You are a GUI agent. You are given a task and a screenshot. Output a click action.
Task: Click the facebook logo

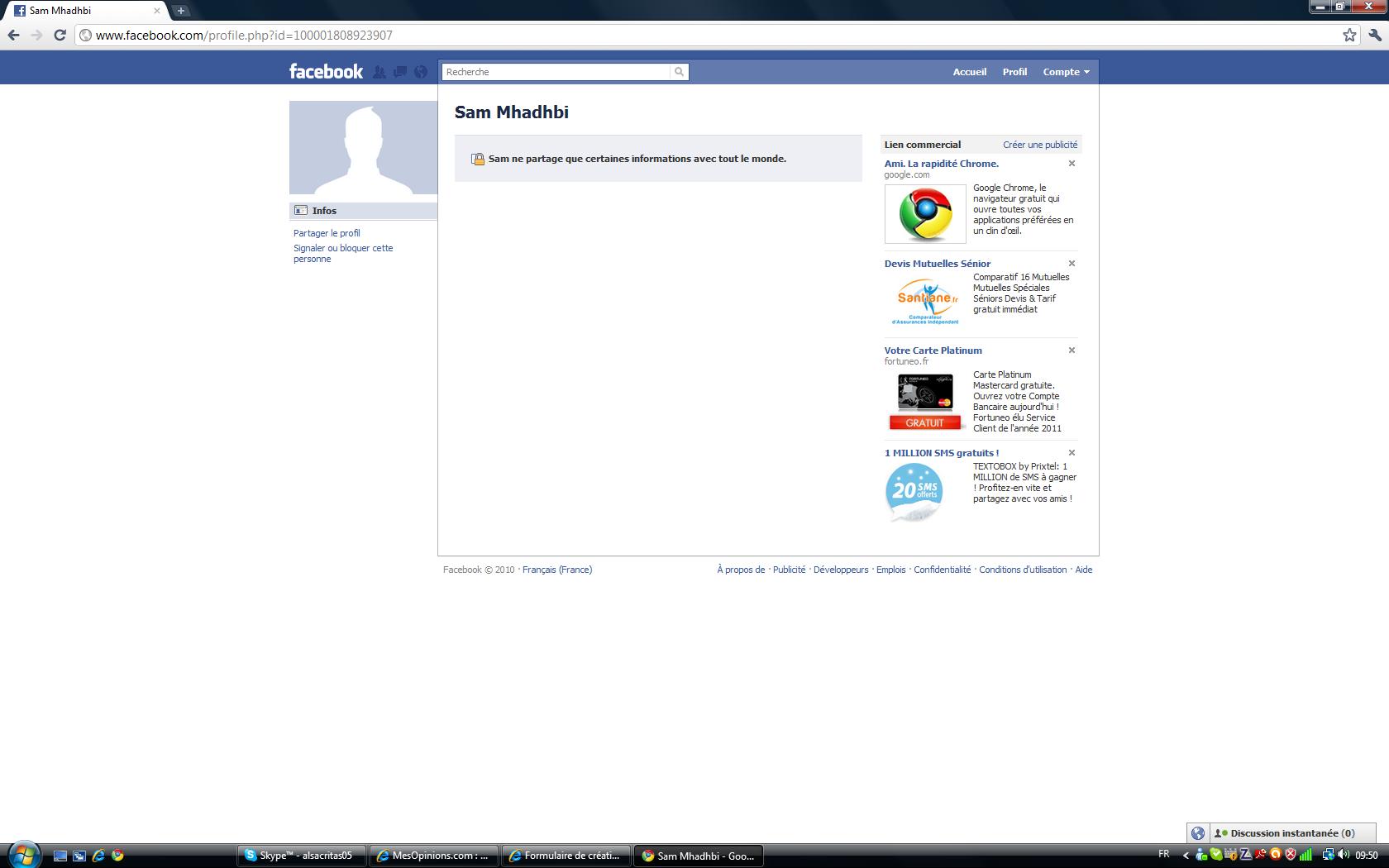pyautogui.click(x=325, y=72)
